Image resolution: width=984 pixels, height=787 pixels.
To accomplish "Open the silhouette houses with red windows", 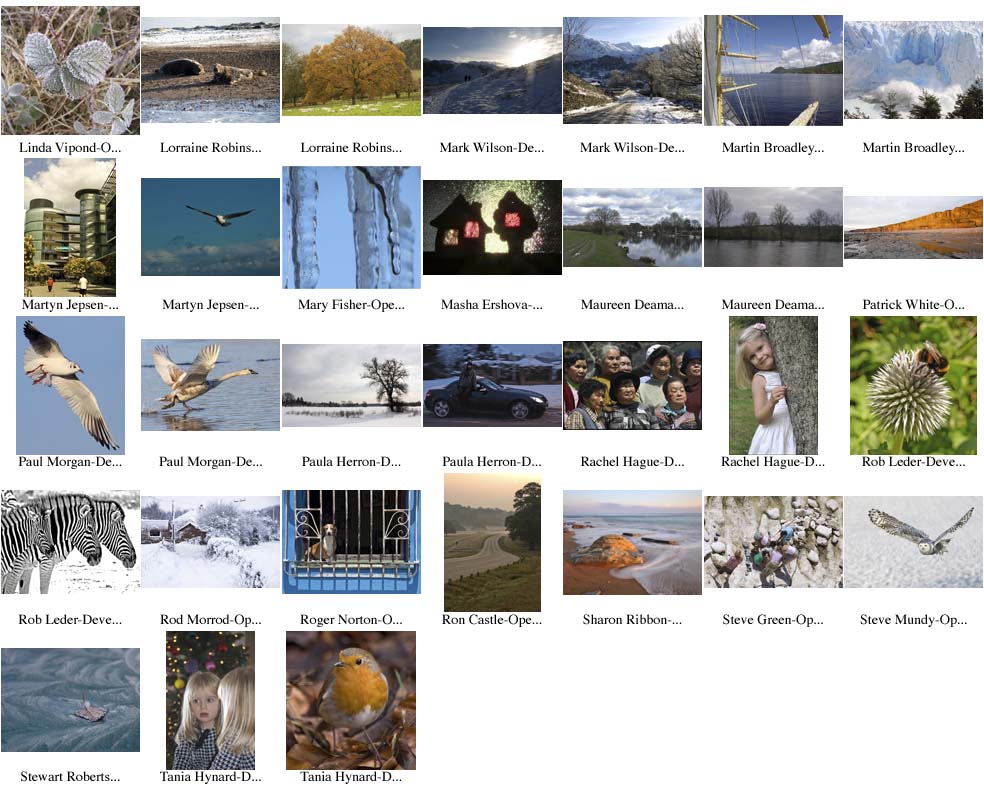I will (492, 227).
